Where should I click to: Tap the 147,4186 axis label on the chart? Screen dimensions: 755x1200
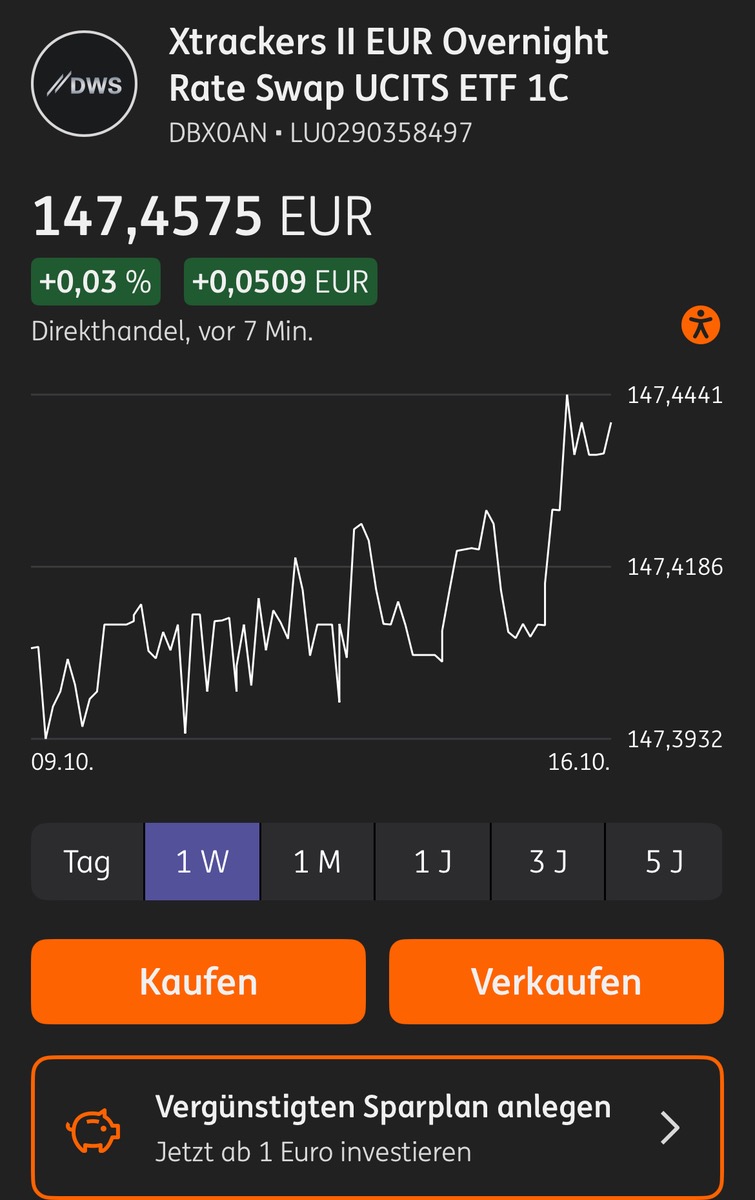coord(674,568)
